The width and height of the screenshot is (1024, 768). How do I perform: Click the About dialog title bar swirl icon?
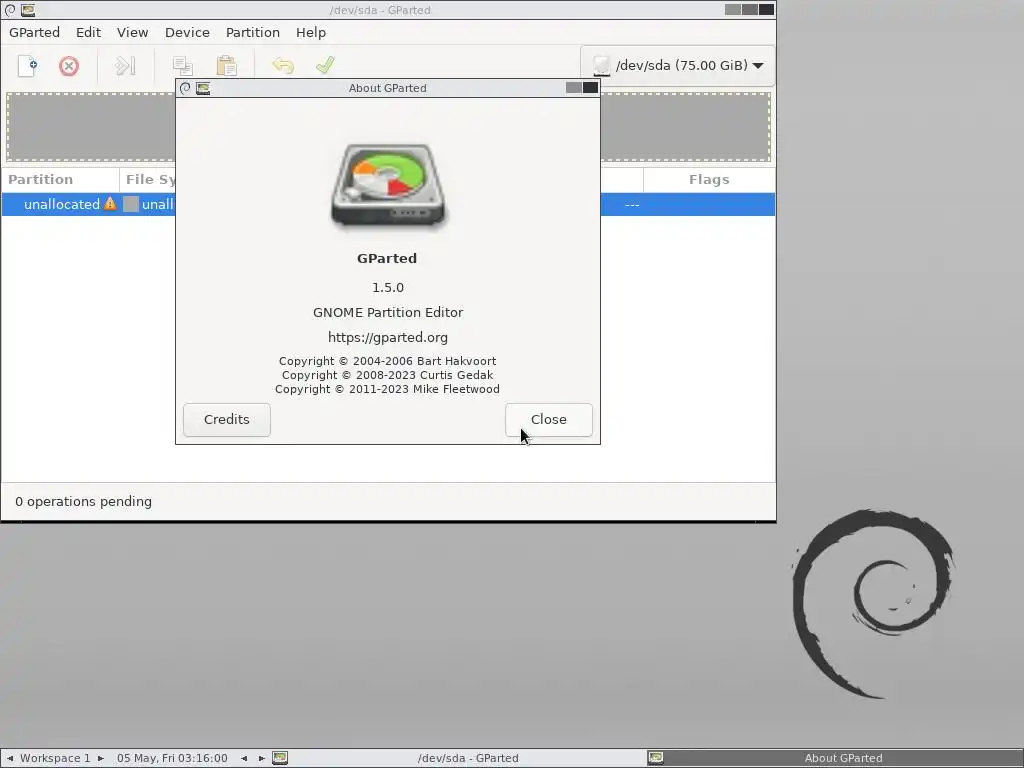point(185,88)
